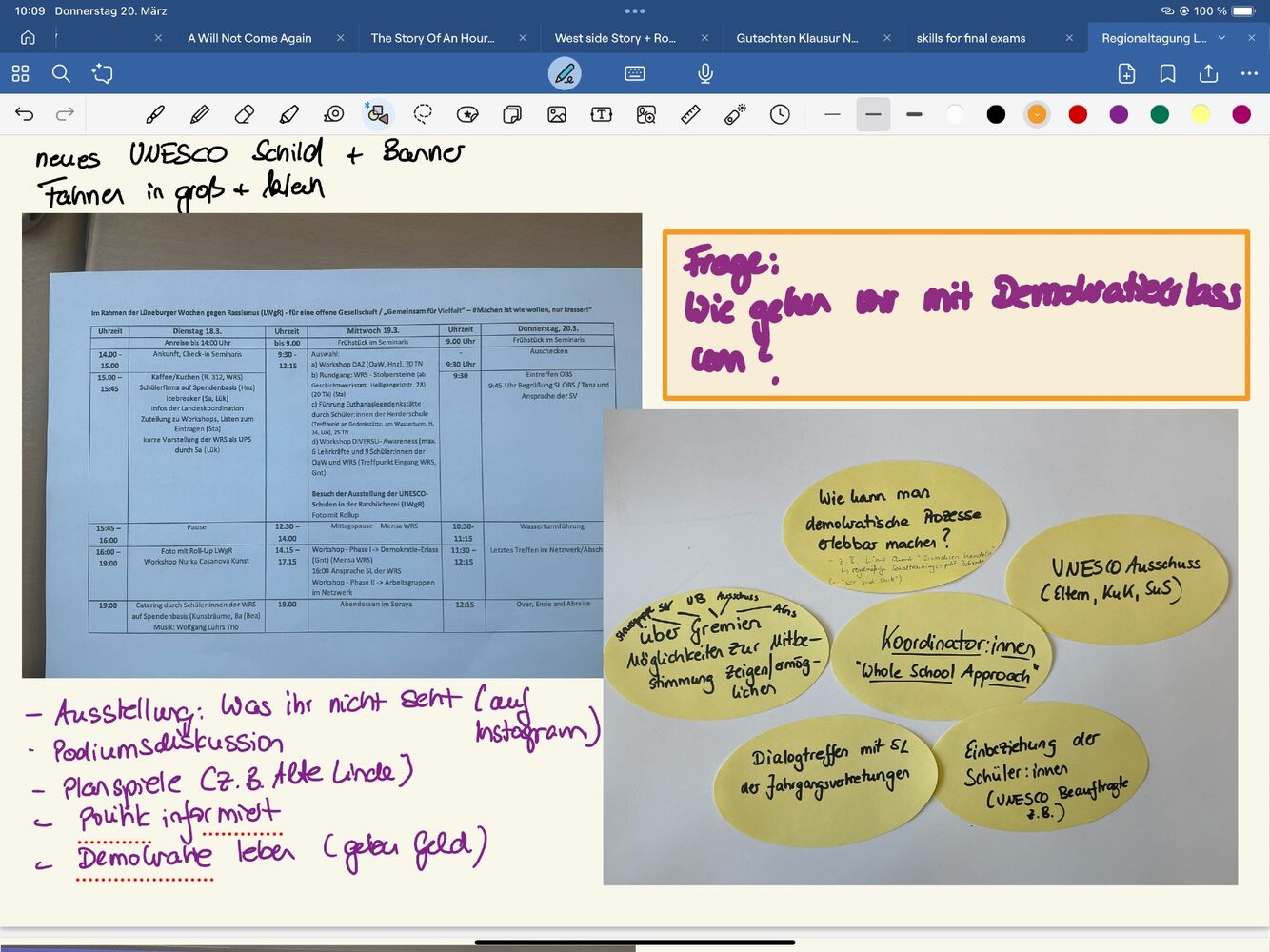The width and height of the screenshot is (1270, 952).
Task: Open the iPad multitasking dots menu
Action: tap(635, 11)
